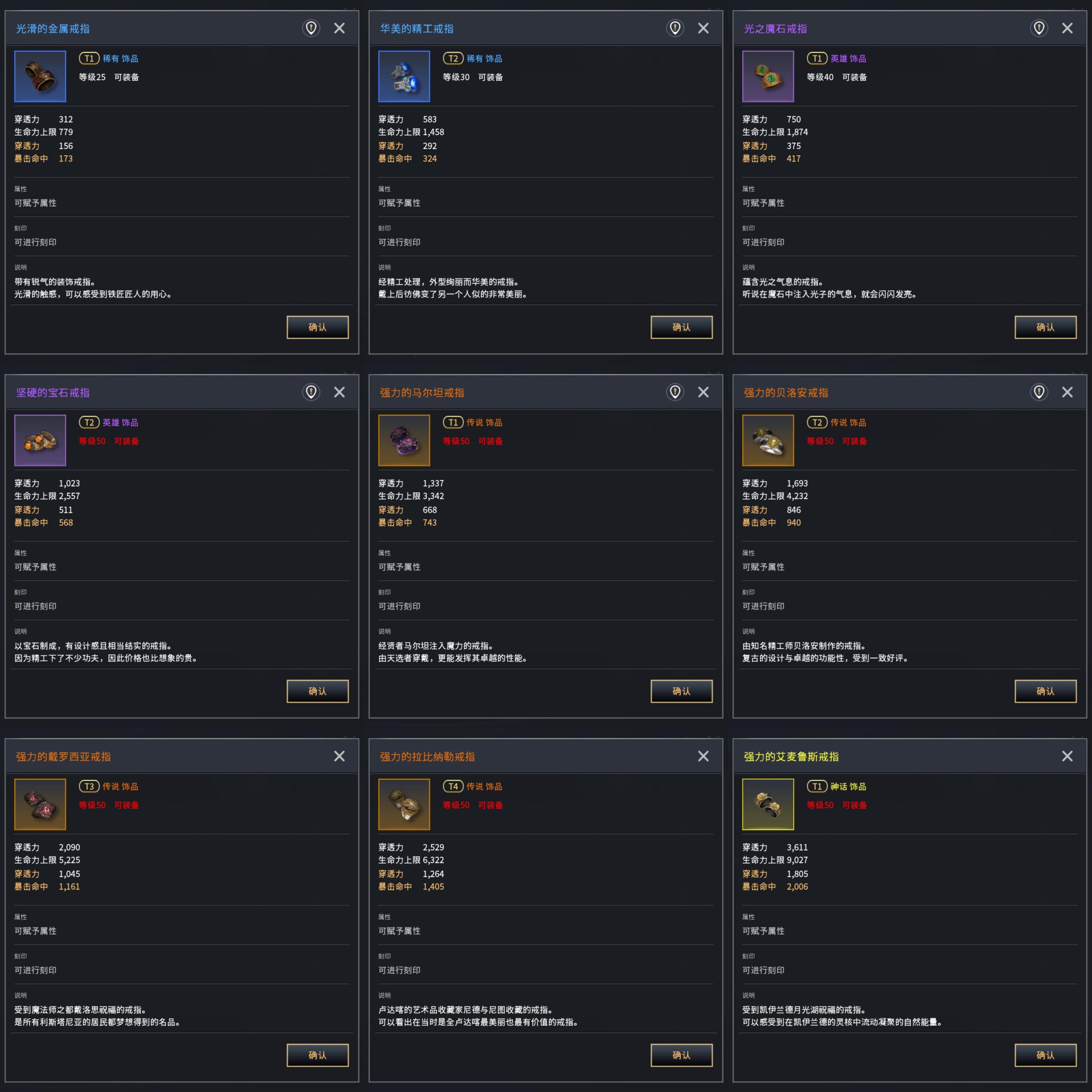Click 确认 in the 强力的贝洛安戒指 panel
Screen dimensions: 1092x1092
1046,691
